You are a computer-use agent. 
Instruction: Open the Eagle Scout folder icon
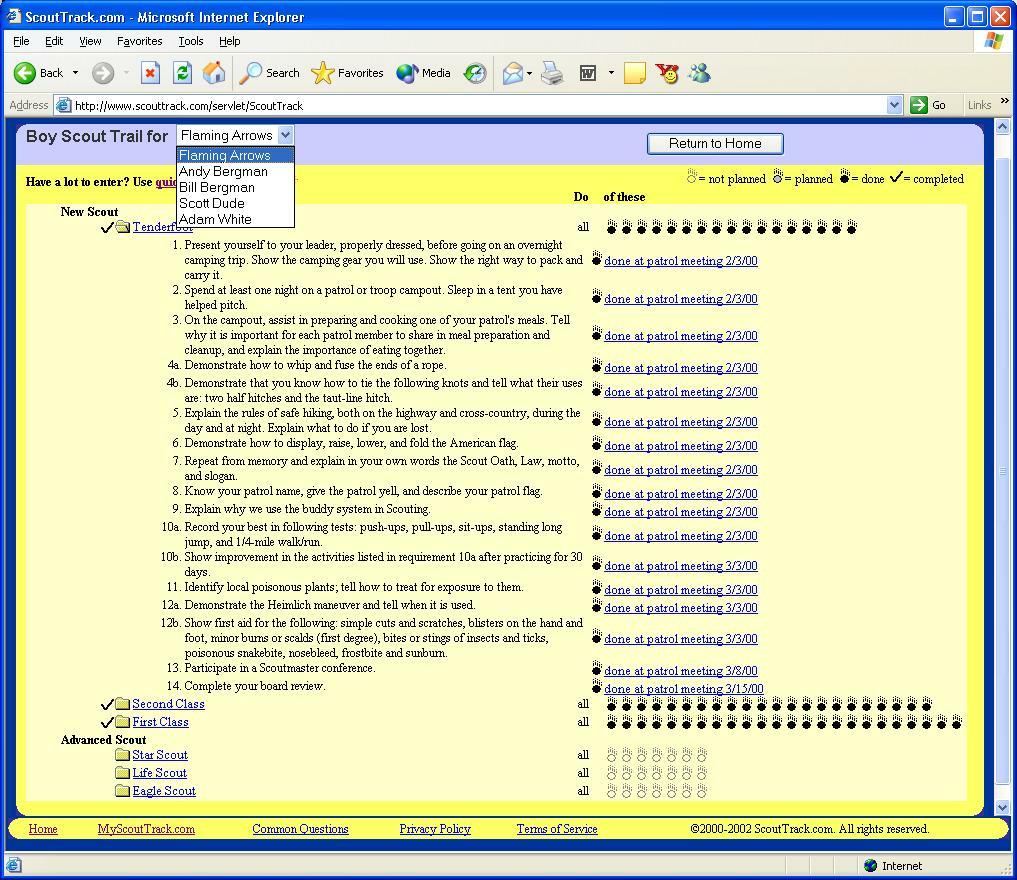point(123,791)
